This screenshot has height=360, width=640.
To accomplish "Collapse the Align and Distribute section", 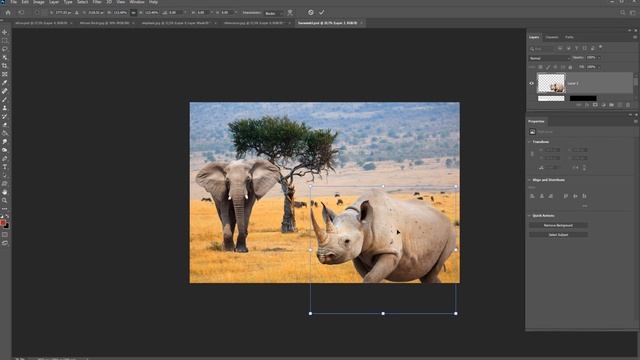I will pos(530,180).
